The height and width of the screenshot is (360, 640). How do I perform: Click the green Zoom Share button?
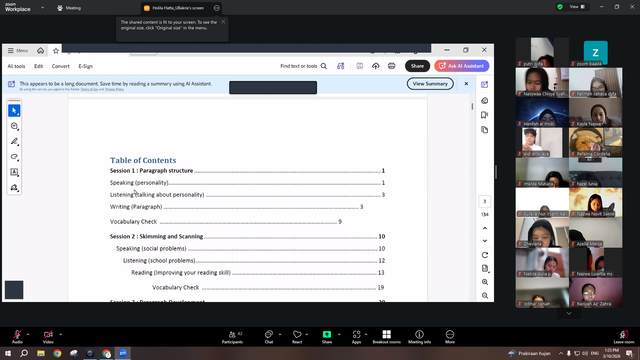(x=327, y=337)
